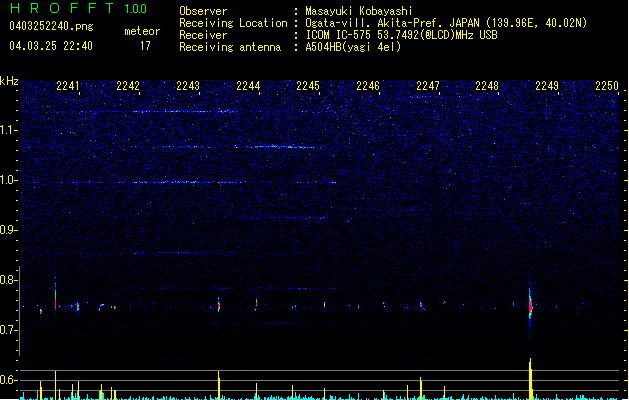629x400 pixels.
Task: Click time axis marker 2245
Action: click(x=308, y=85)
